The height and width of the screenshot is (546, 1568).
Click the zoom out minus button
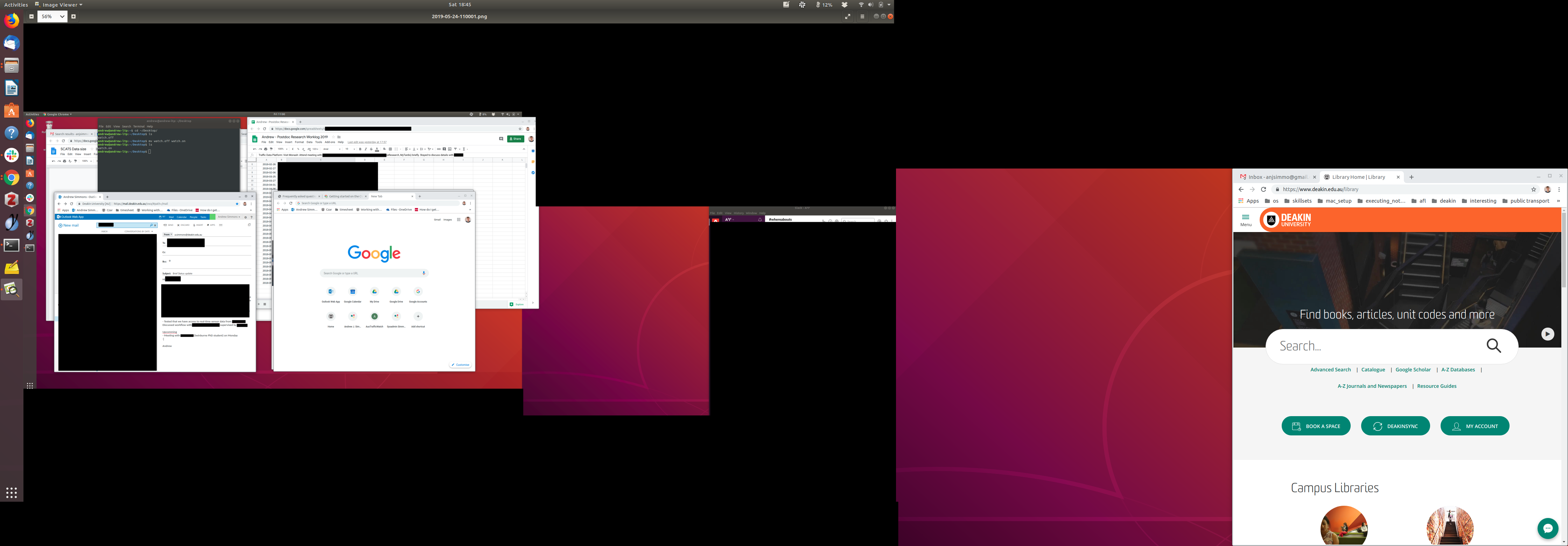pyautogui.click(x=31, y=16)
